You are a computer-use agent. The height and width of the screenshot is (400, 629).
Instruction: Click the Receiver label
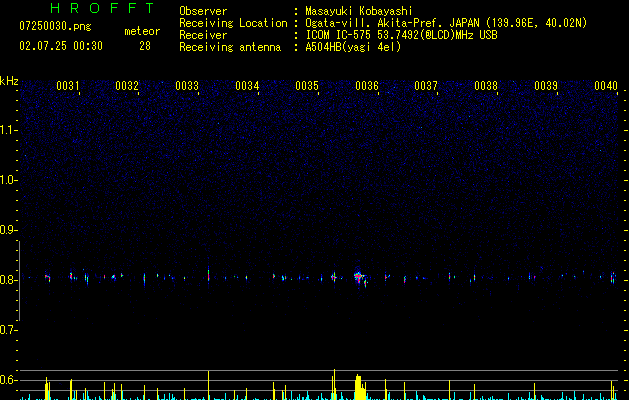tap(203, 35)
